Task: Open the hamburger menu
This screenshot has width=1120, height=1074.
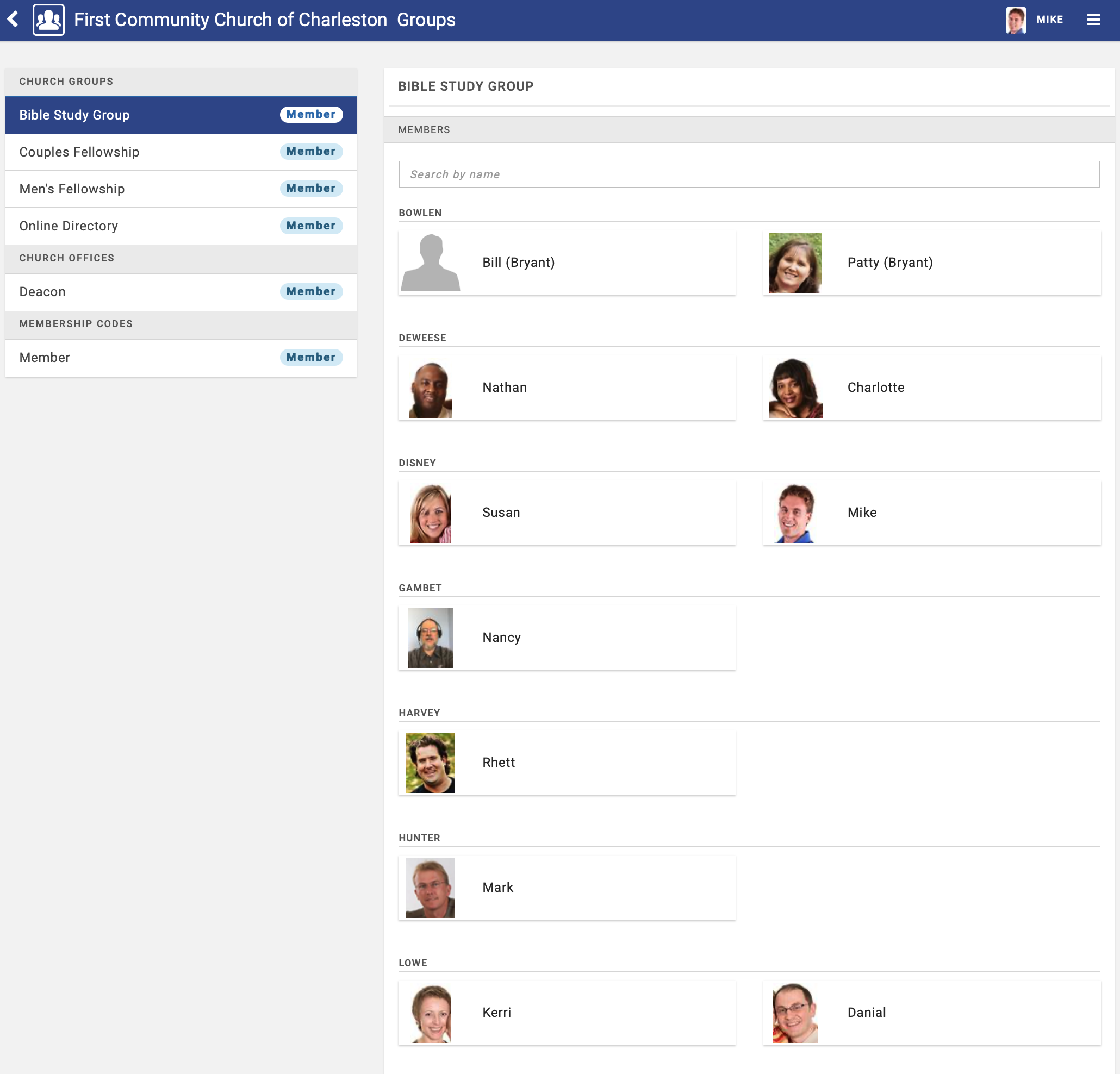Action: [1093, 20]
